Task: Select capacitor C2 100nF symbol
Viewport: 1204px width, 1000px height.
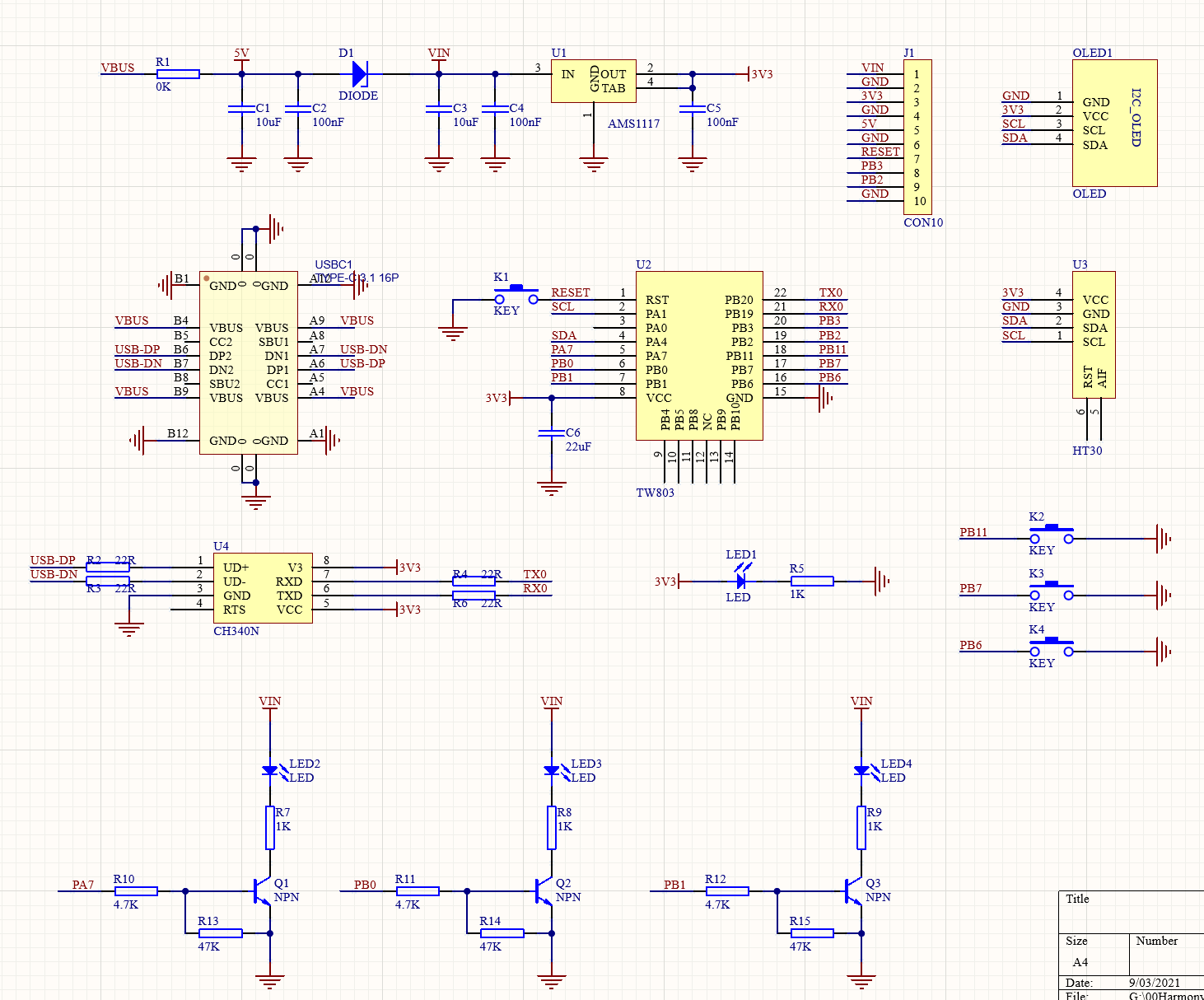Action: pyautogui.click(x=298, y=108)
